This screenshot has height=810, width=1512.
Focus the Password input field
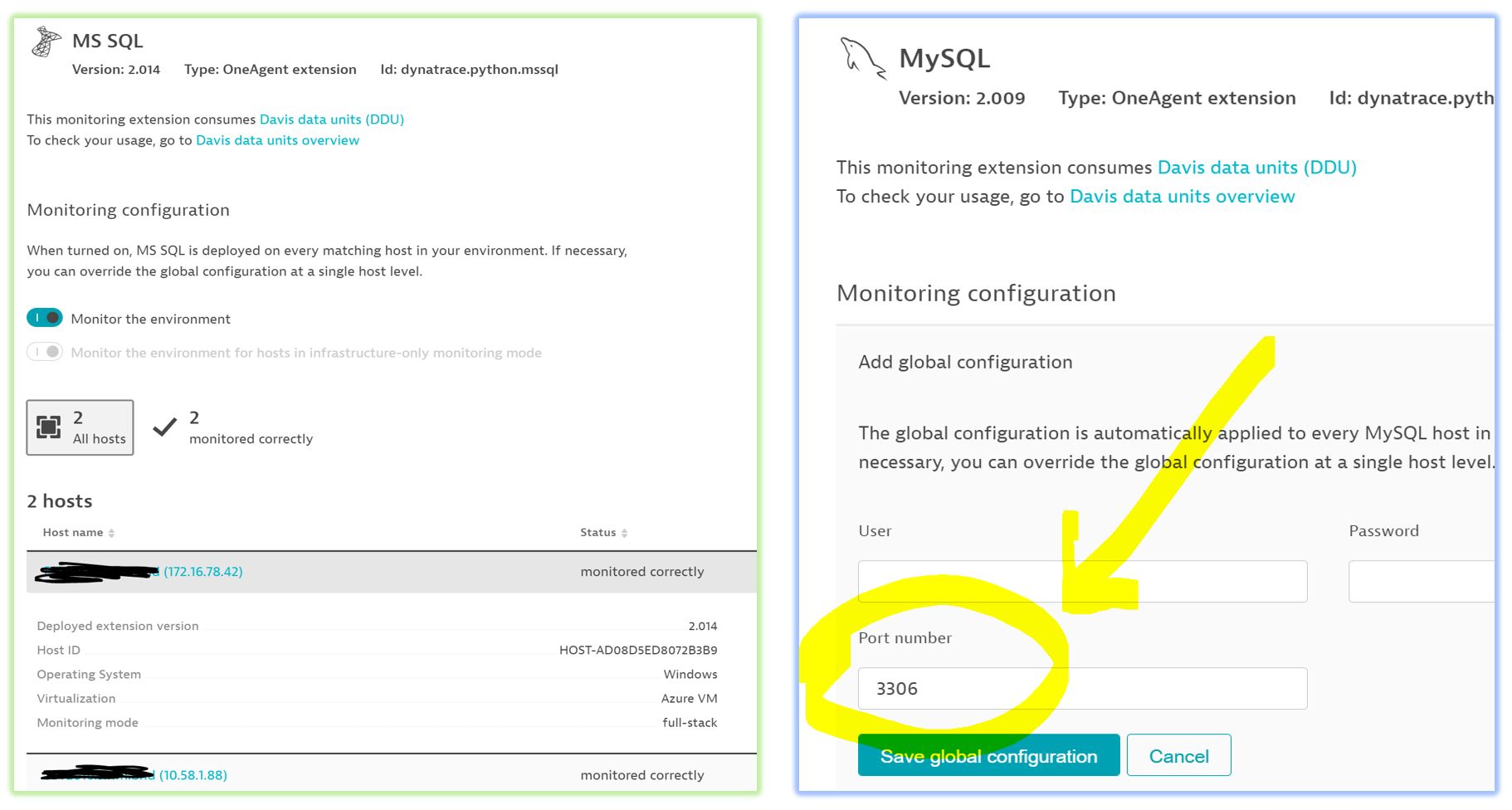[1422, 581]
